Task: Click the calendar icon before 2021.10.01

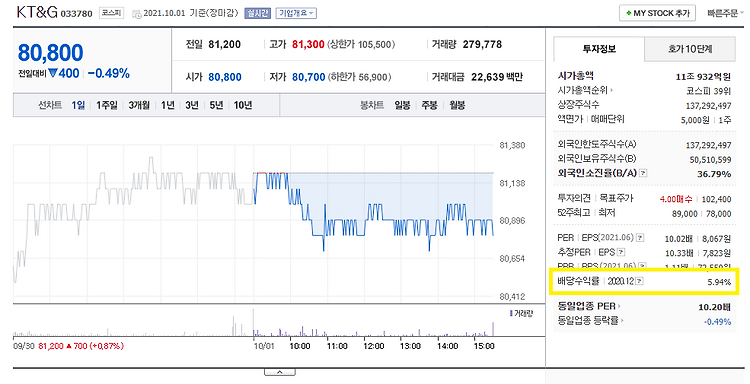Action: [x=136, y=13]
